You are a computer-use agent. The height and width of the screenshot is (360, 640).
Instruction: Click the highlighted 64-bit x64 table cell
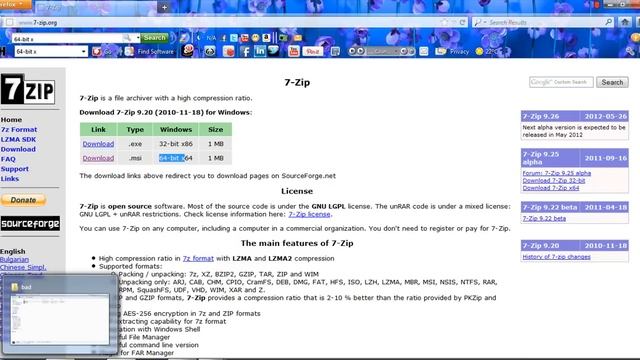coord(176,158)
